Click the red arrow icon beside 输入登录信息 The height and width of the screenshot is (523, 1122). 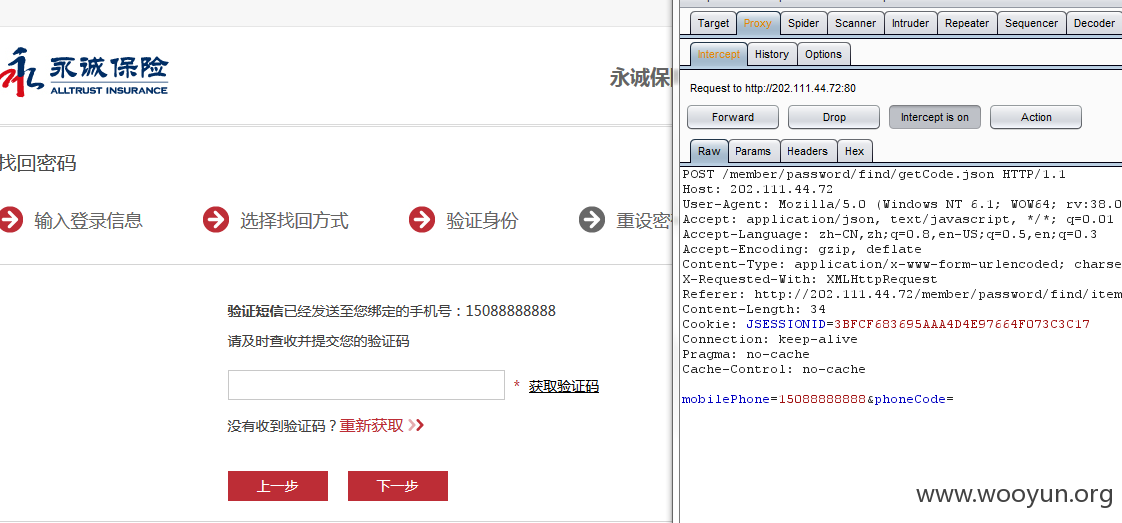[10, 220]
